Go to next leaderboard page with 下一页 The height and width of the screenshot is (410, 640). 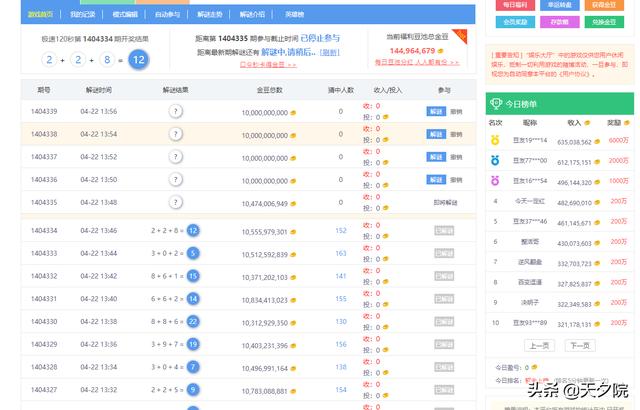579,345
